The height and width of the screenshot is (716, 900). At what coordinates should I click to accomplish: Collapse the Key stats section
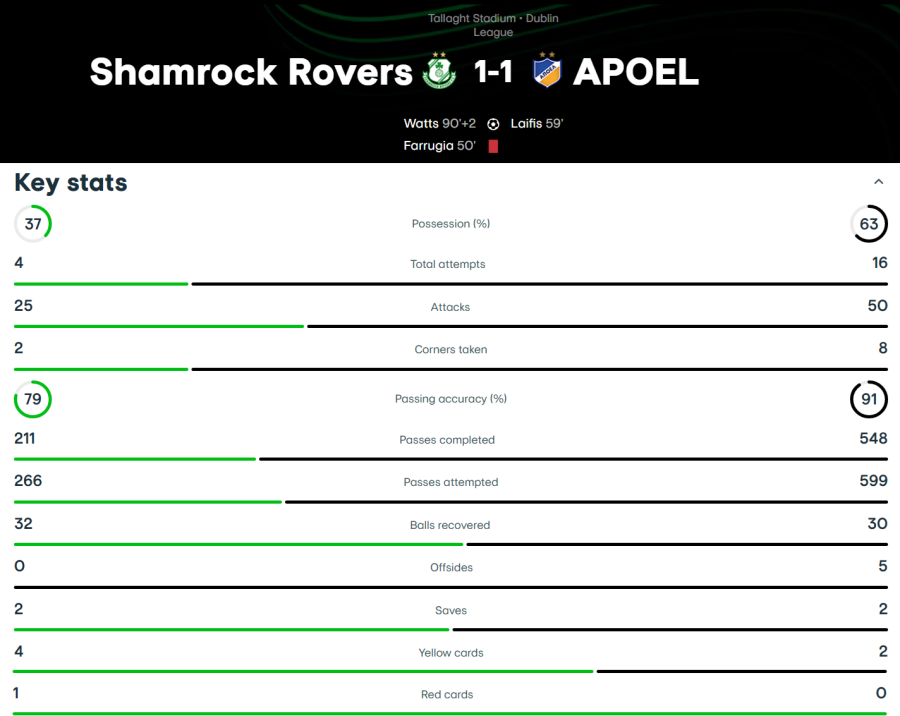tap(878, 182)
